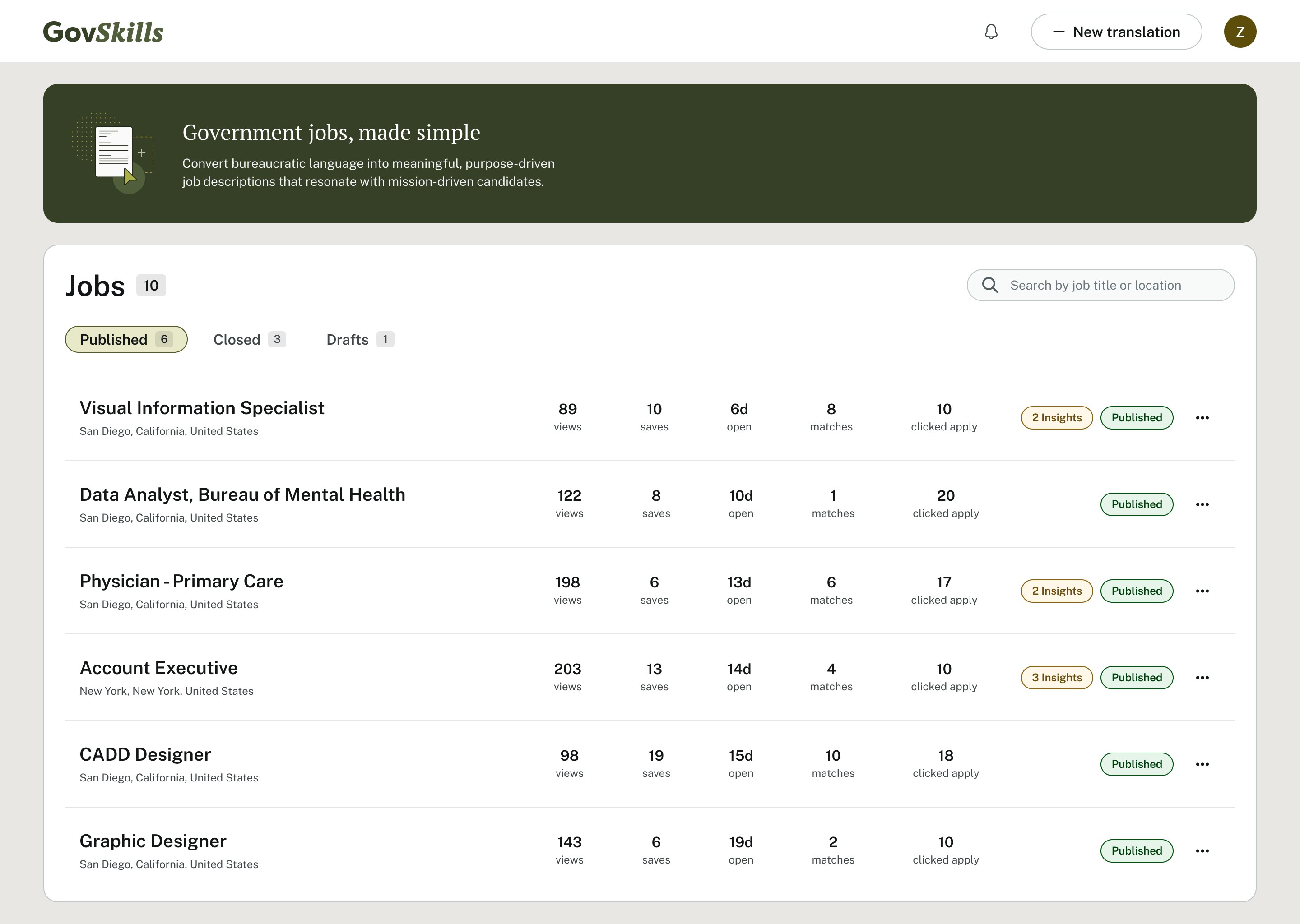Click the document illustration in the banner
Viewport: 1300px width, 924px height.
coord(113,152)
